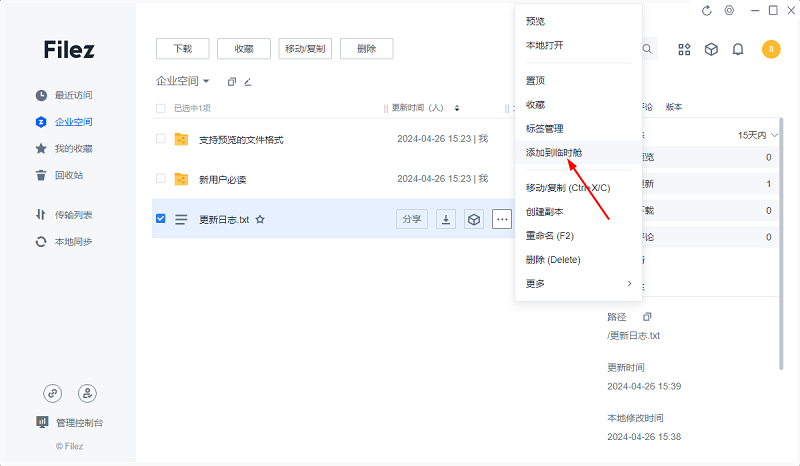800x466 pixels.
Task: Click the 移动/复制 toolbar button
Action: coord(305,48)
